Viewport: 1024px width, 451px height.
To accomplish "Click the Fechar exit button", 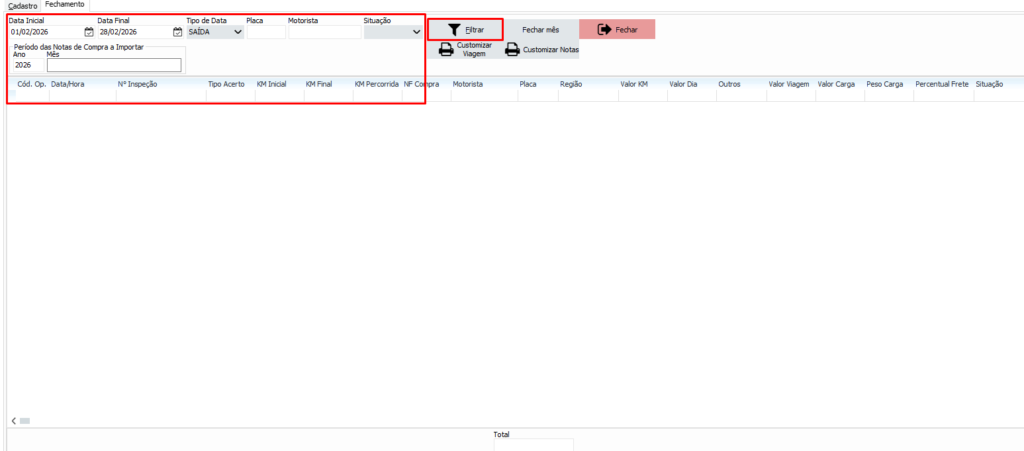I will (x=617, y=30).
